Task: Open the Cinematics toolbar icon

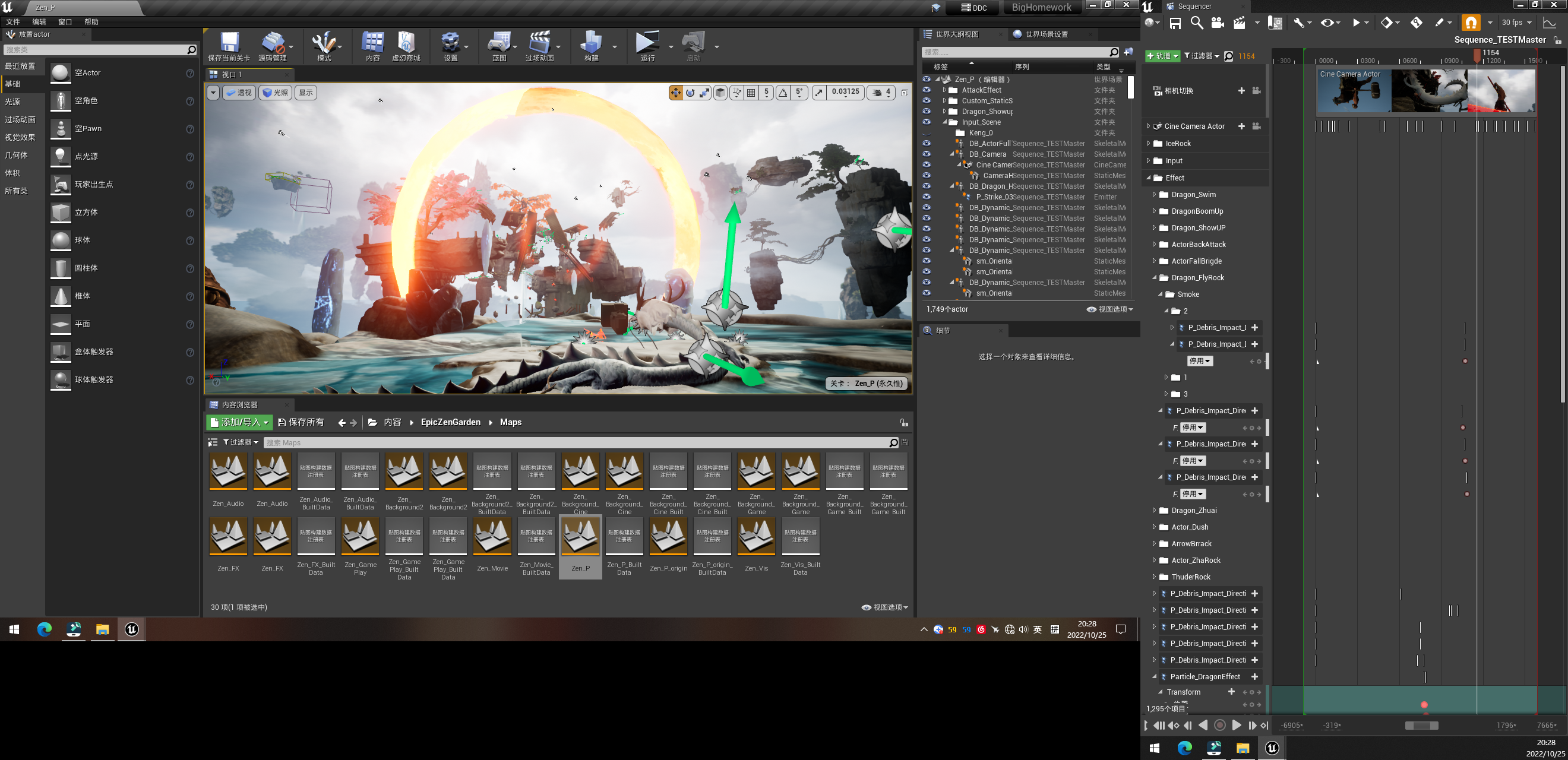Action: (x=539, y=43)
